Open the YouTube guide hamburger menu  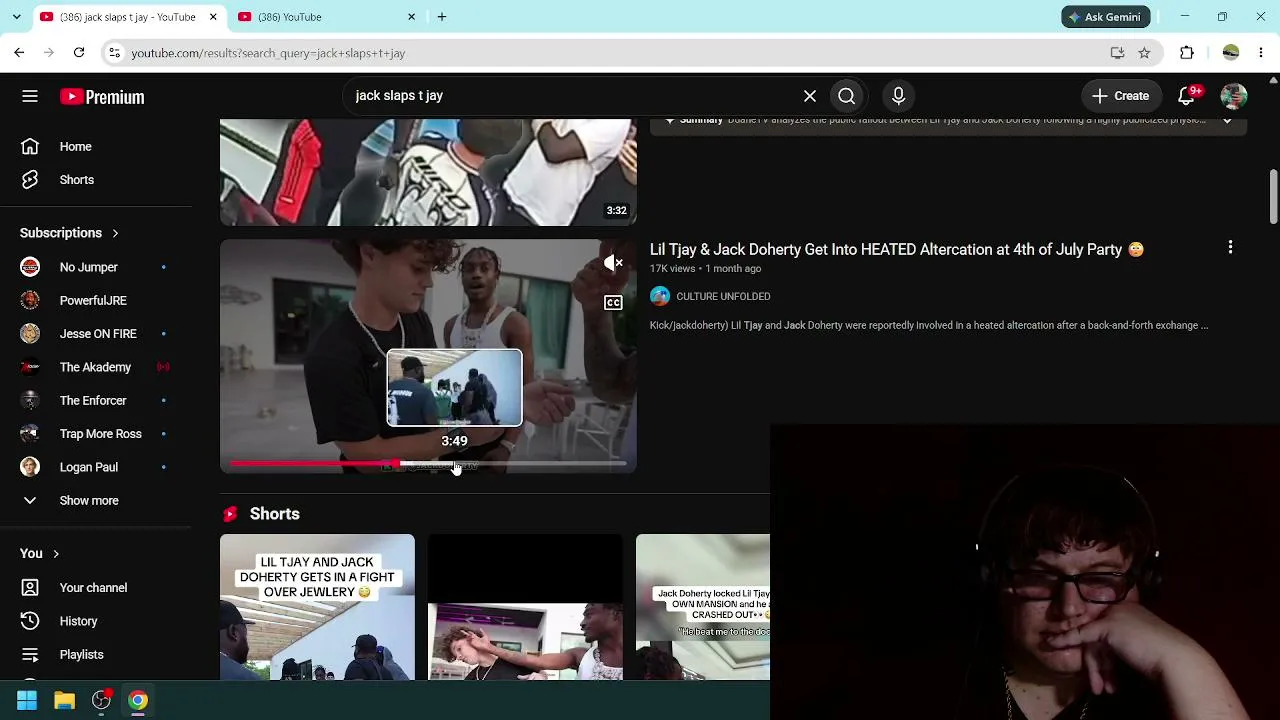pos(30,96)
